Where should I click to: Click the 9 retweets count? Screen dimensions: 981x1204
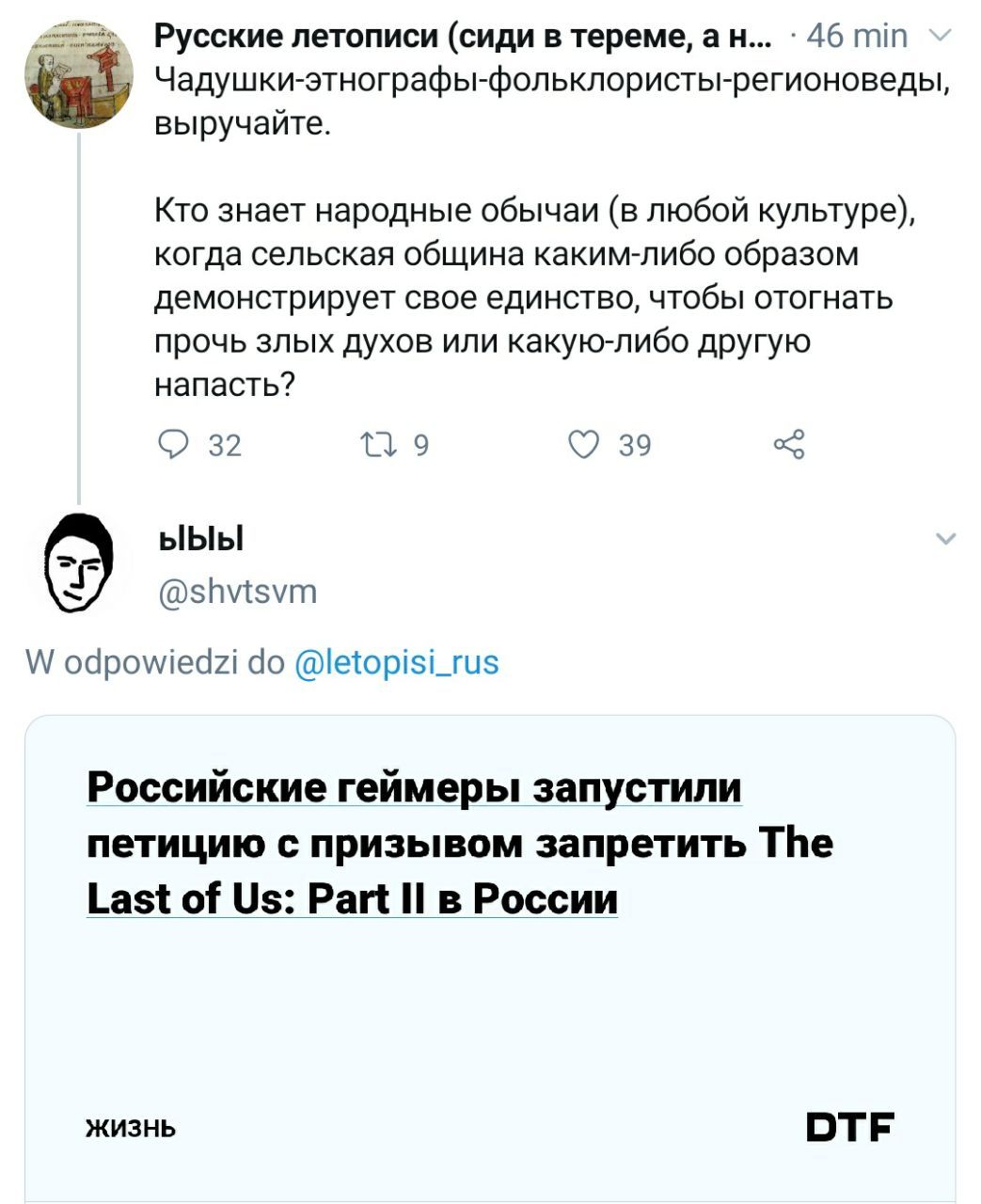420,445
